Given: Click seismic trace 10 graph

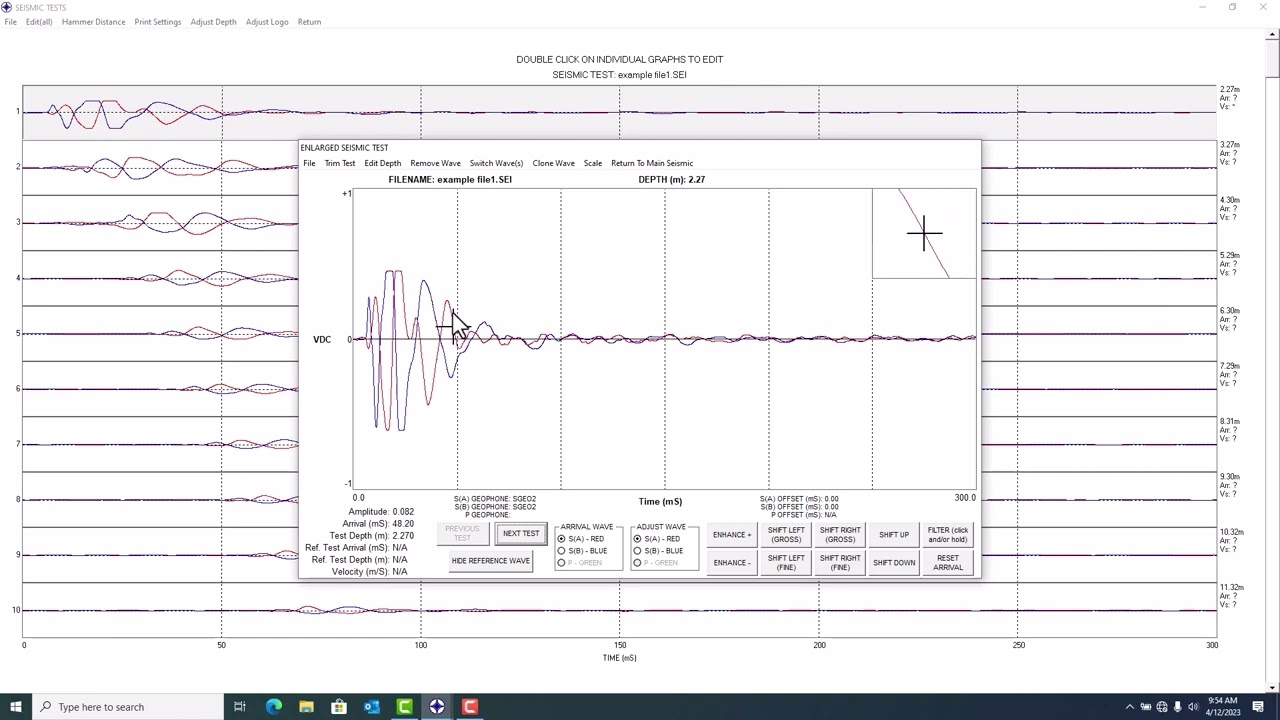Looking at the screenshot, I should 620,610.
